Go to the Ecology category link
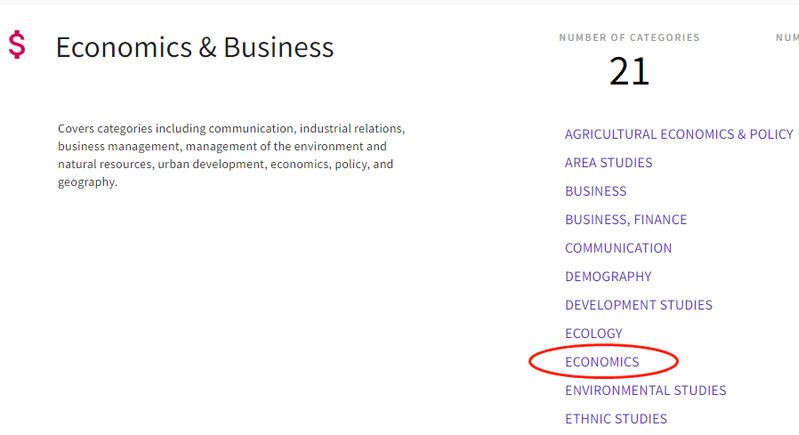The width and height of the screenshot is (799, 435). coord(593,333)
